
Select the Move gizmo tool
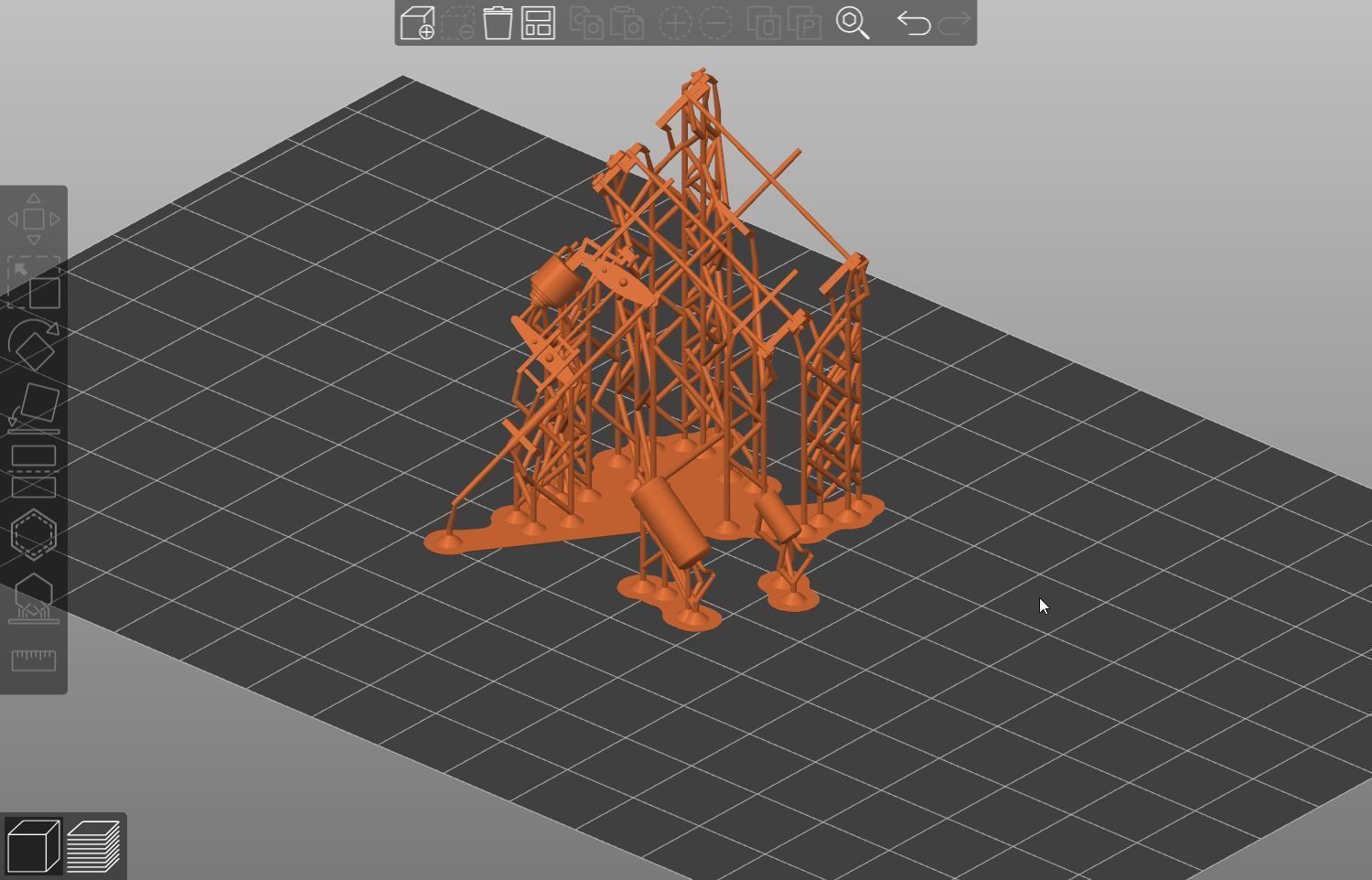[x=34, y=220]
